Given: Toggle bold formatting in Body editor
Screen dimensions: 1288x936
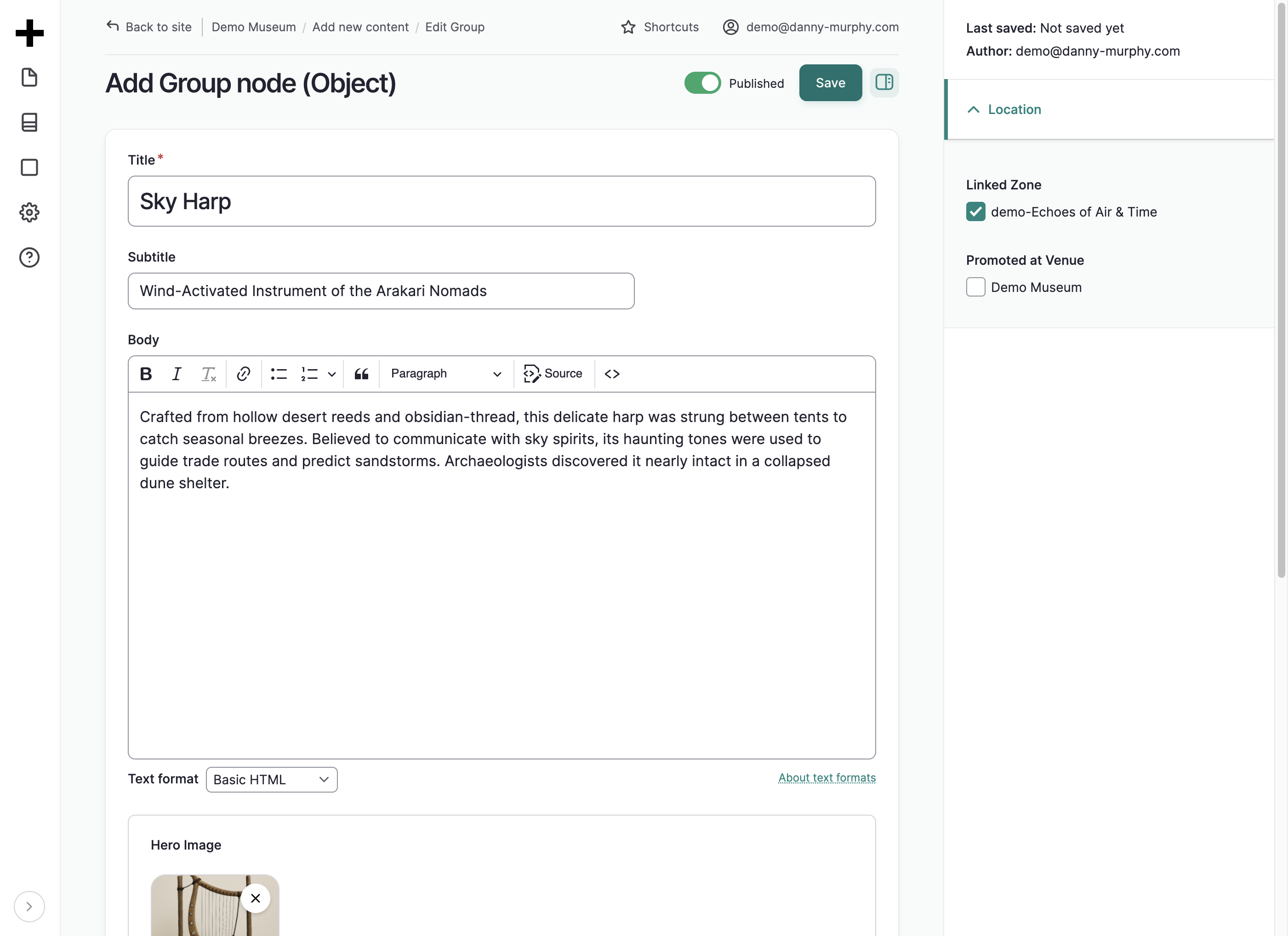Looking at the screenshot, I should tap(146, 374).
